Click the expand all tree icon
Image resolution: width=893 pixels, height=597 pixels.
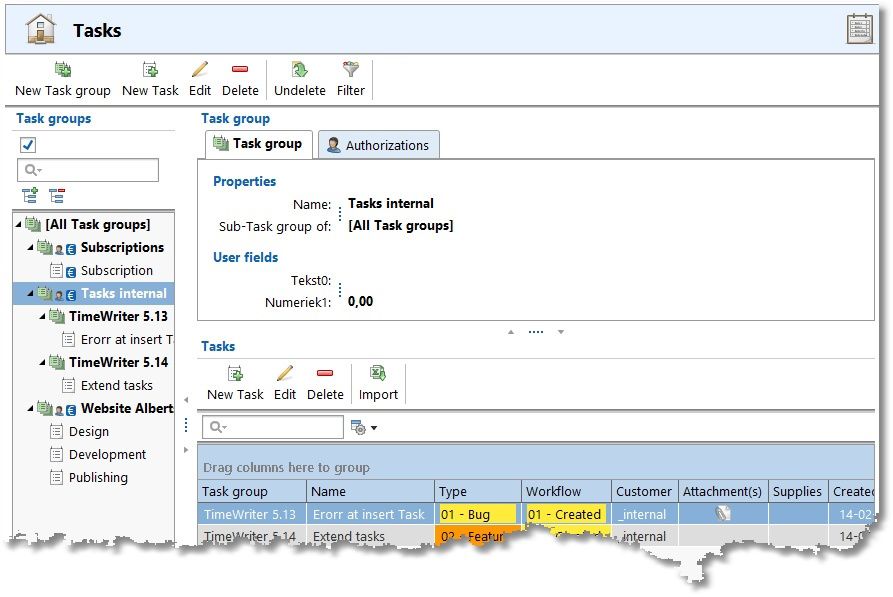pyautogui.click(x=30, y=195)
